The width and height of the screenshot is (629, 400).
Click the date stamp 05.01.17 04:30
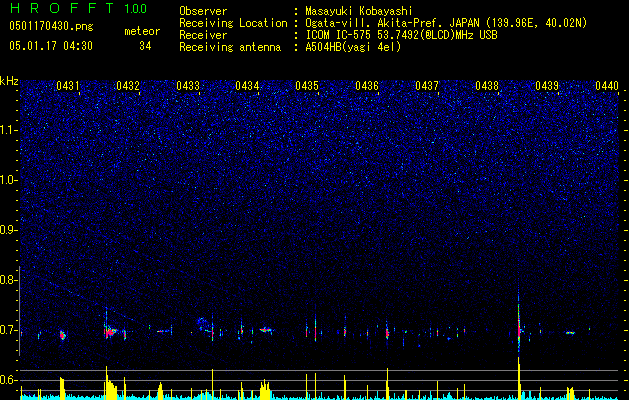[x=51, y=46]
